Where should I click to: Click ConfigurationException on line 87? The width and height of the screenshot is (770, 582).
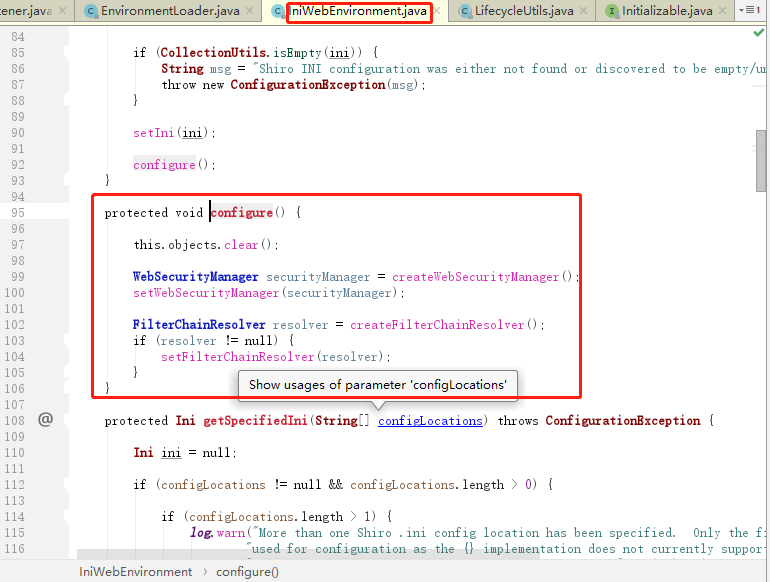click(x=308, y=84)
